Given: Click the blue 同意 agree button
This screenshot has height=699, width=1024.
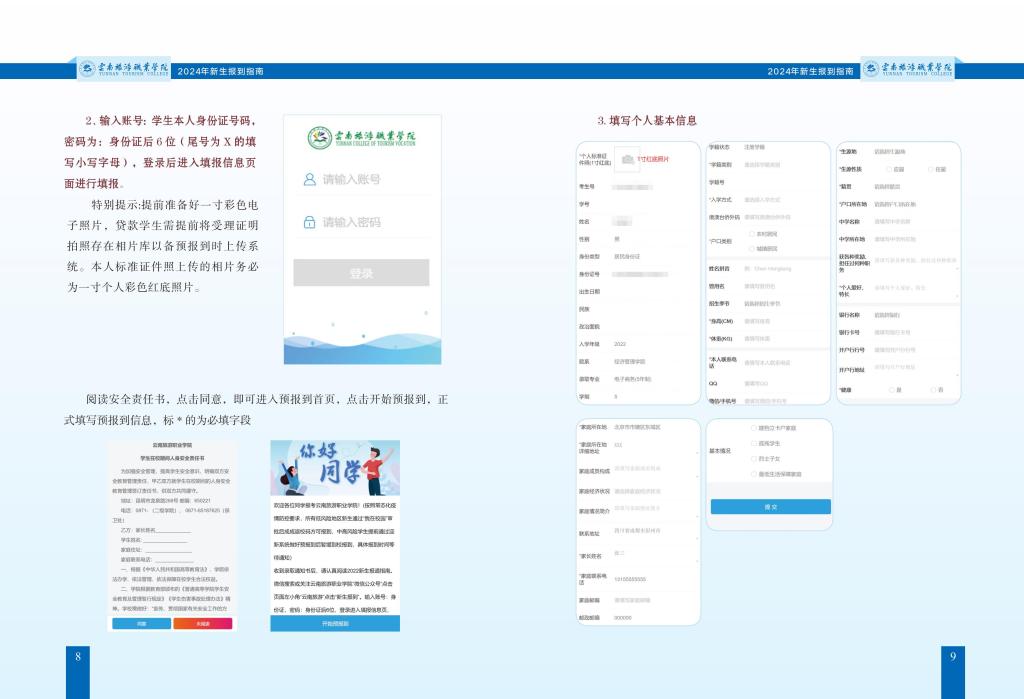Looking at the screenshot, I should pos(141,623).
